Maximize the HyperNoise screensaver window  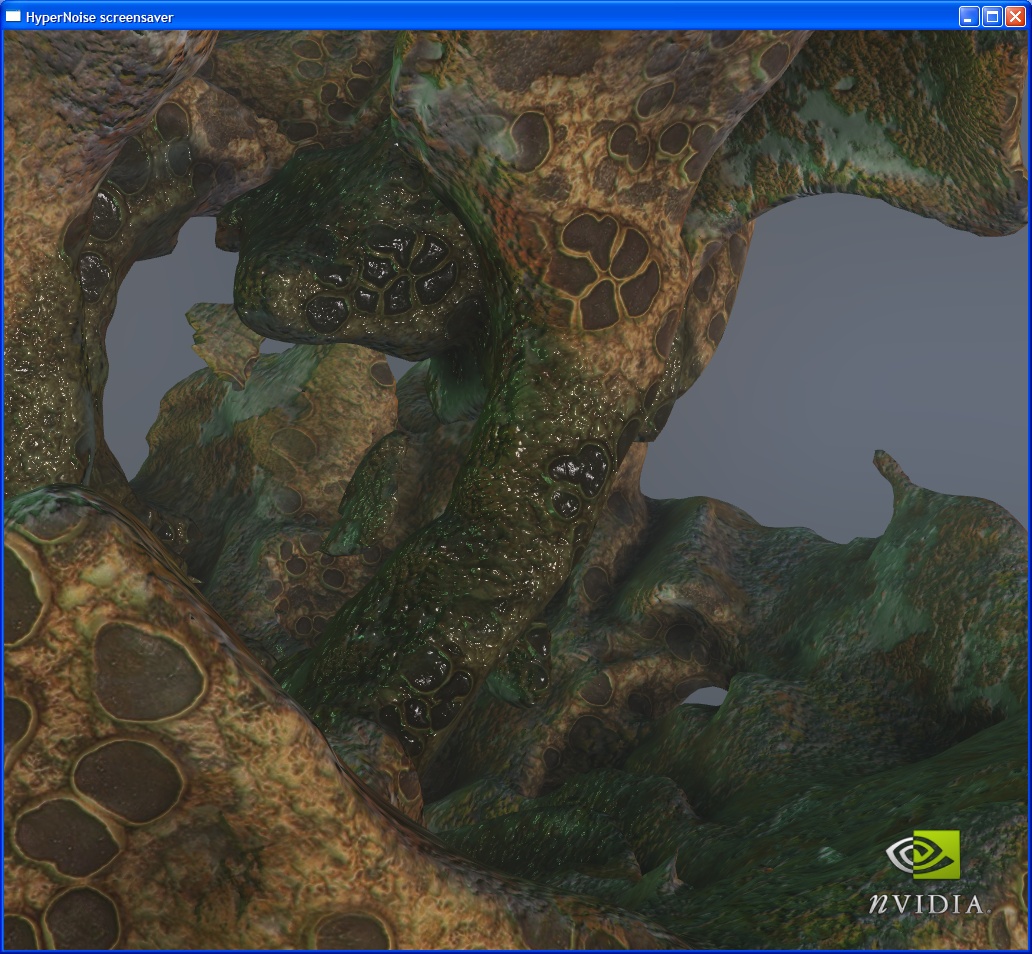coord(992,16)
